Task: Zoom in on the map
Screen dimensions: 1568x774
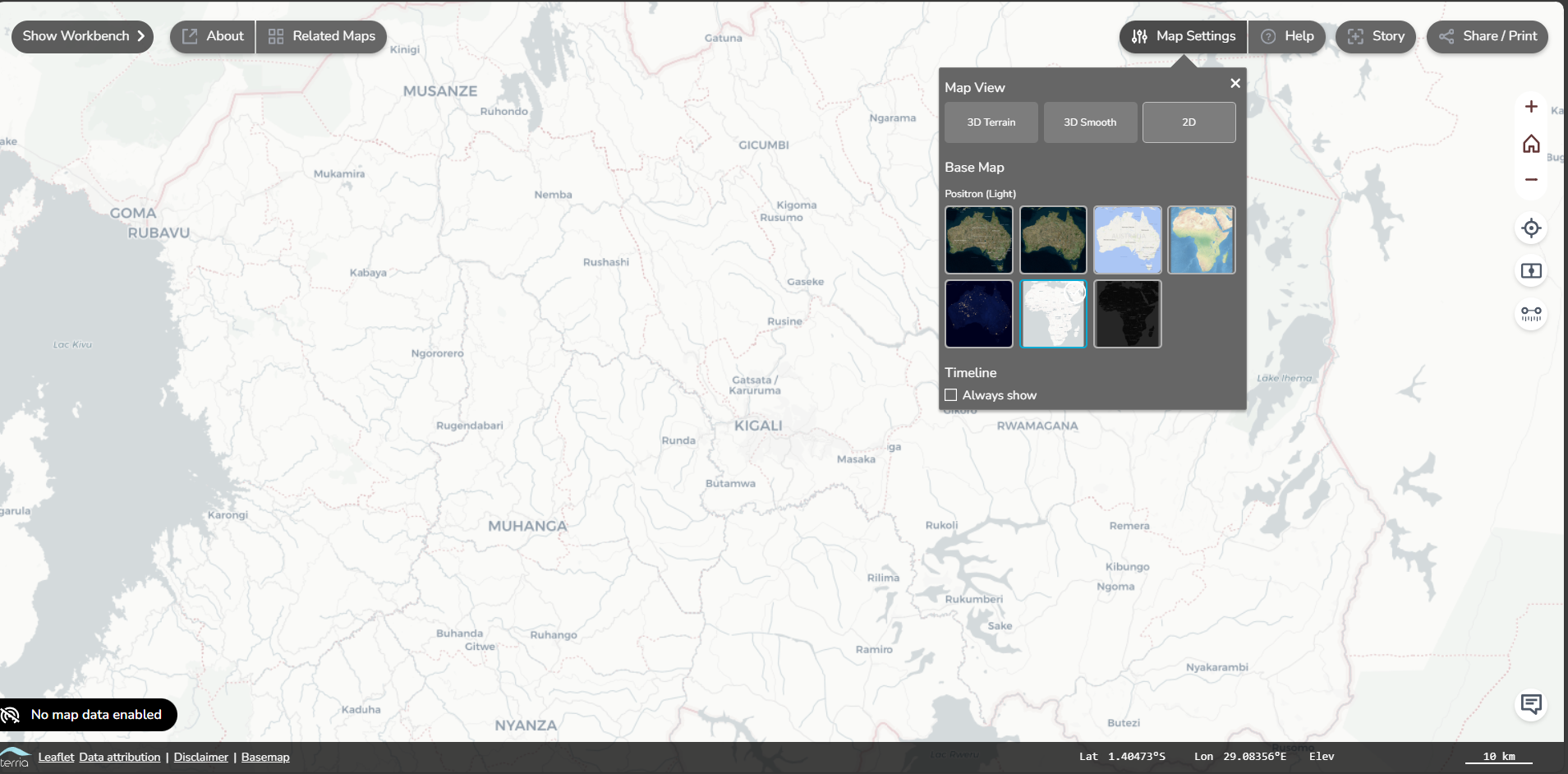Action: click(x=1531, y=107)
